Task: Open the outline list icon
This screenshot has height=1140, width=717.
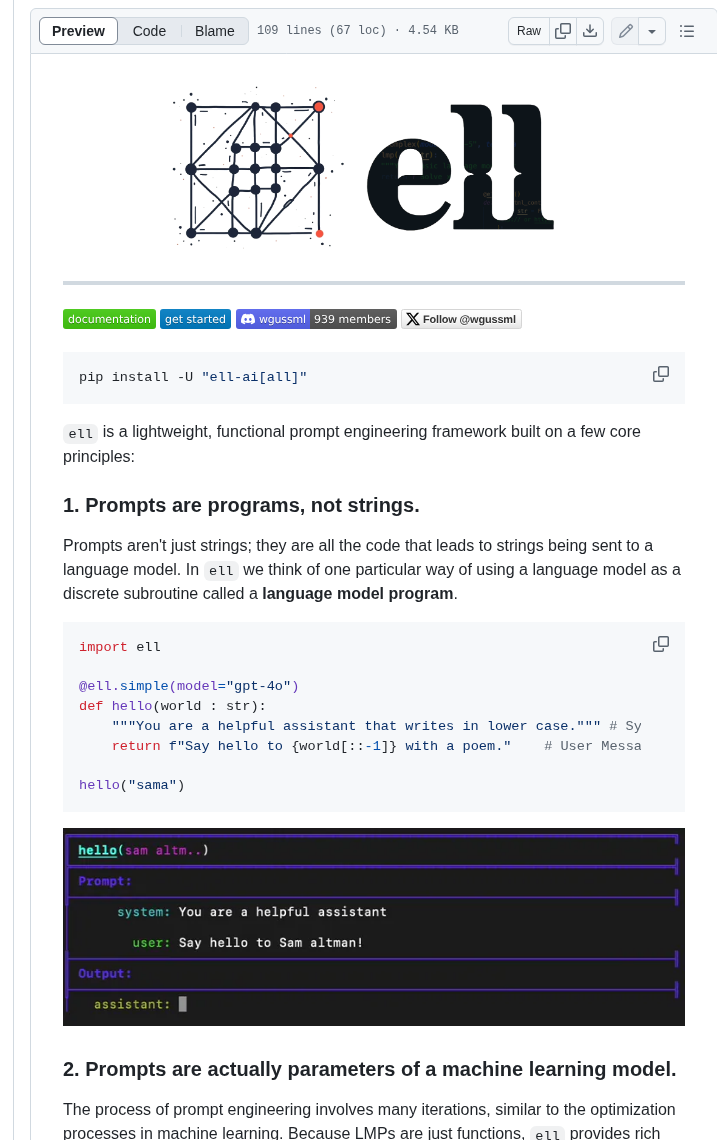Action: click(686, 31)
